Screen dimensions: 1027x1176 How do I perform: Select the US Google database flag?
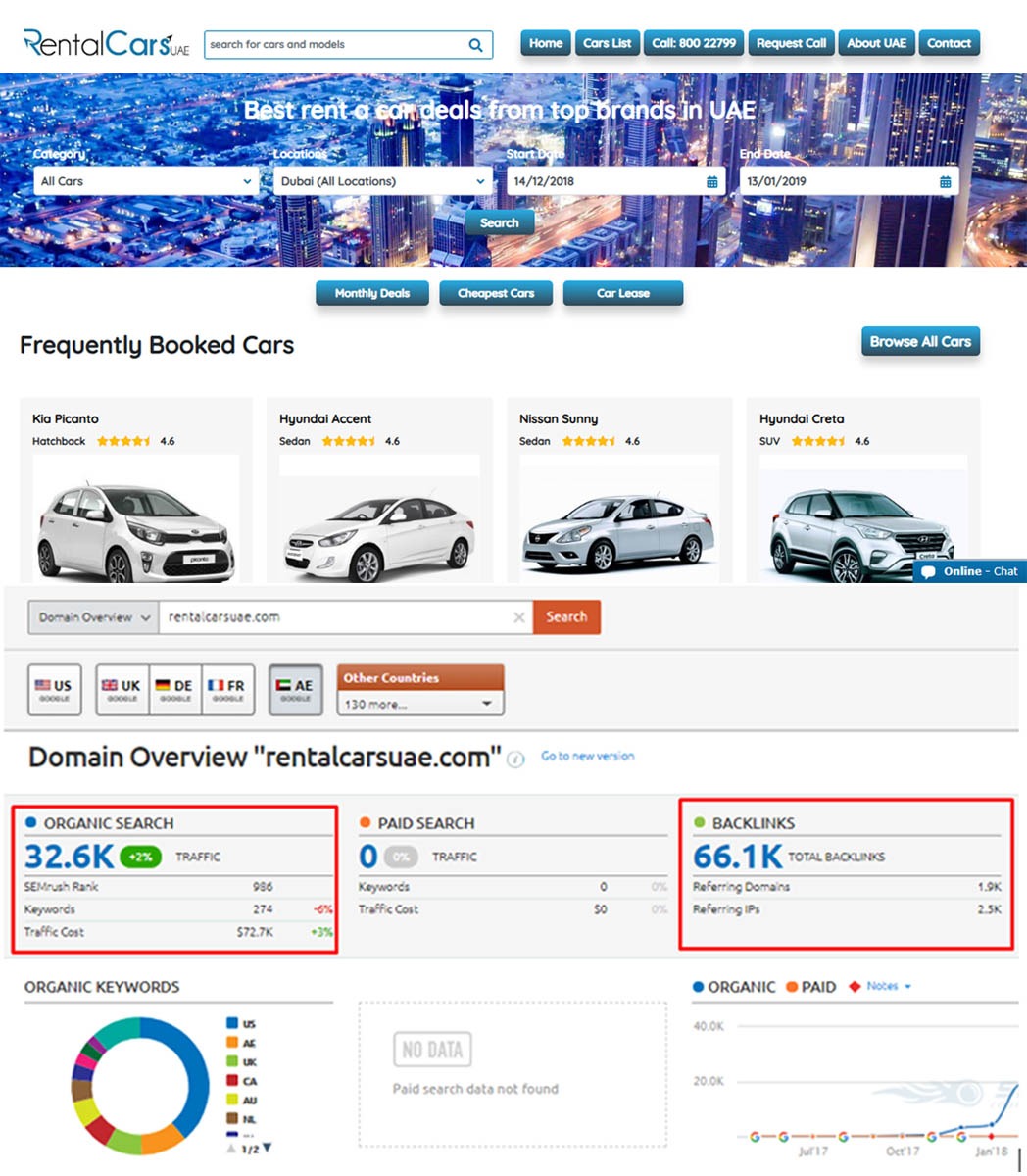(x=54, y=690)
